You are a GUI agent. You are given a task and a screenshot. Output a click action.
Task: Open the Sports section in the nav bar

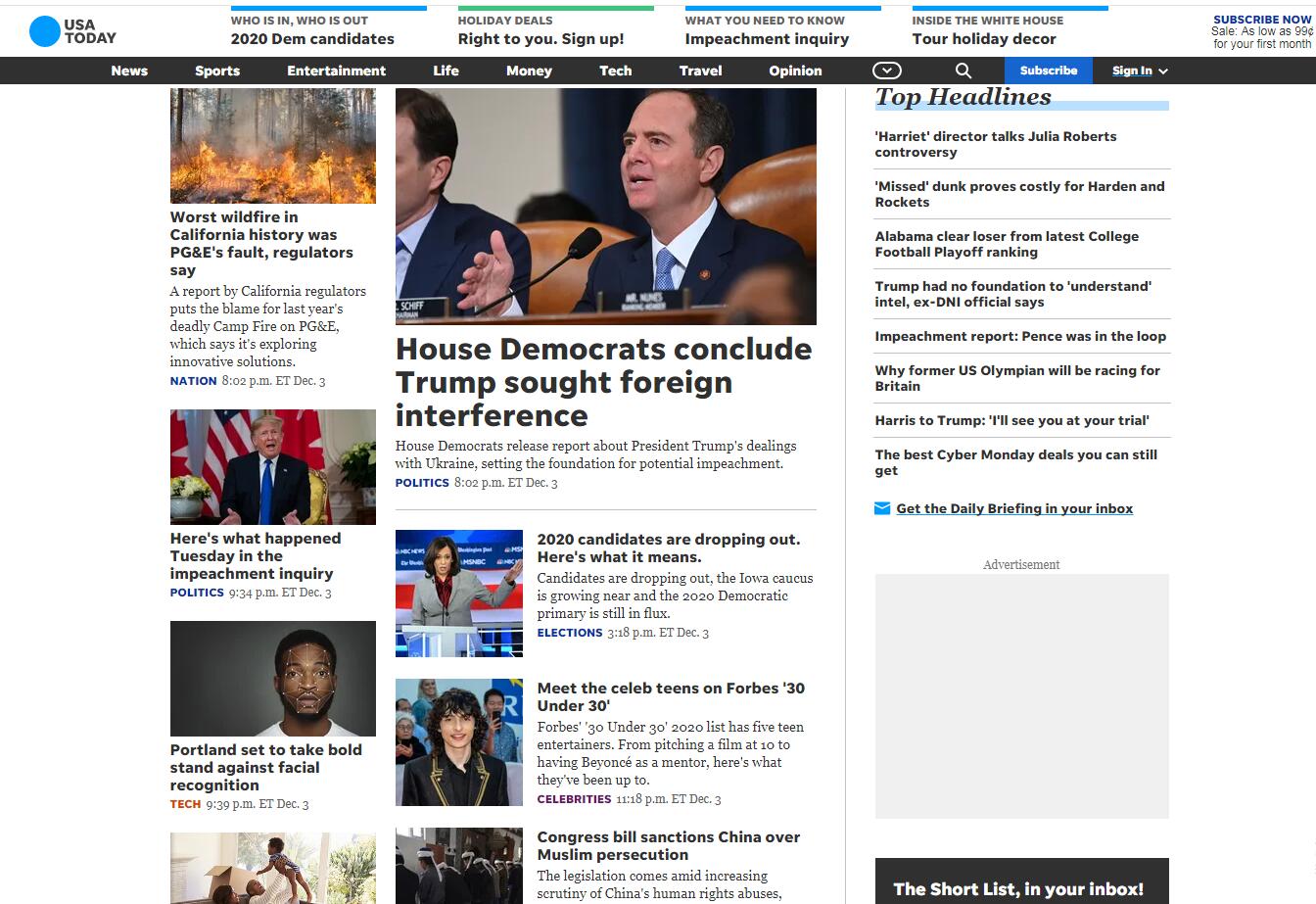click(217, 71)
